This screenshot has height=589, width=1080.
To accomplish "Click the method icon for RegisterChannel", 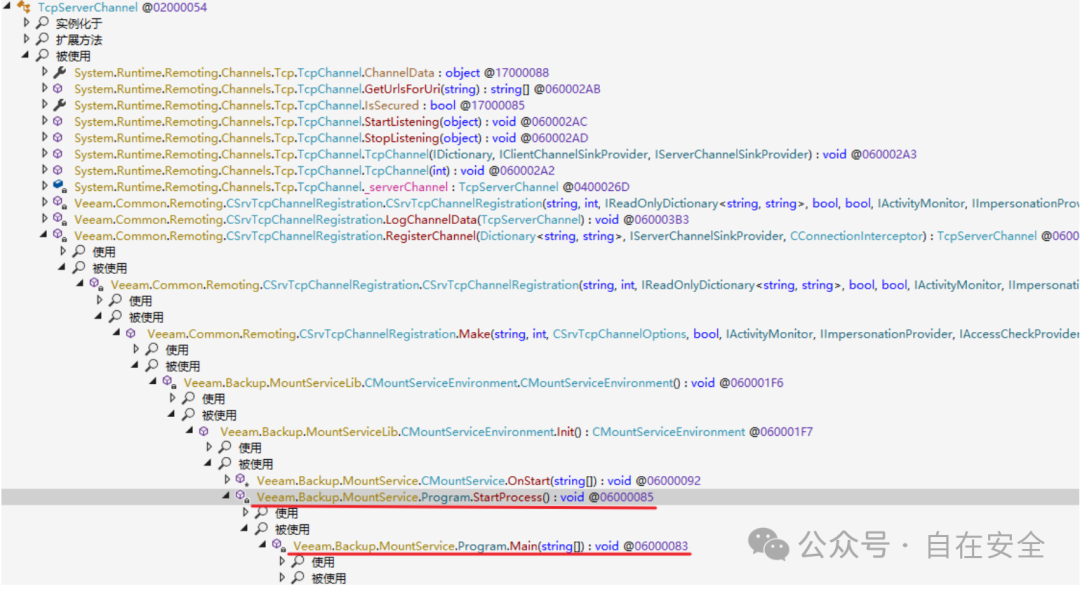I will tap(60, 236).
